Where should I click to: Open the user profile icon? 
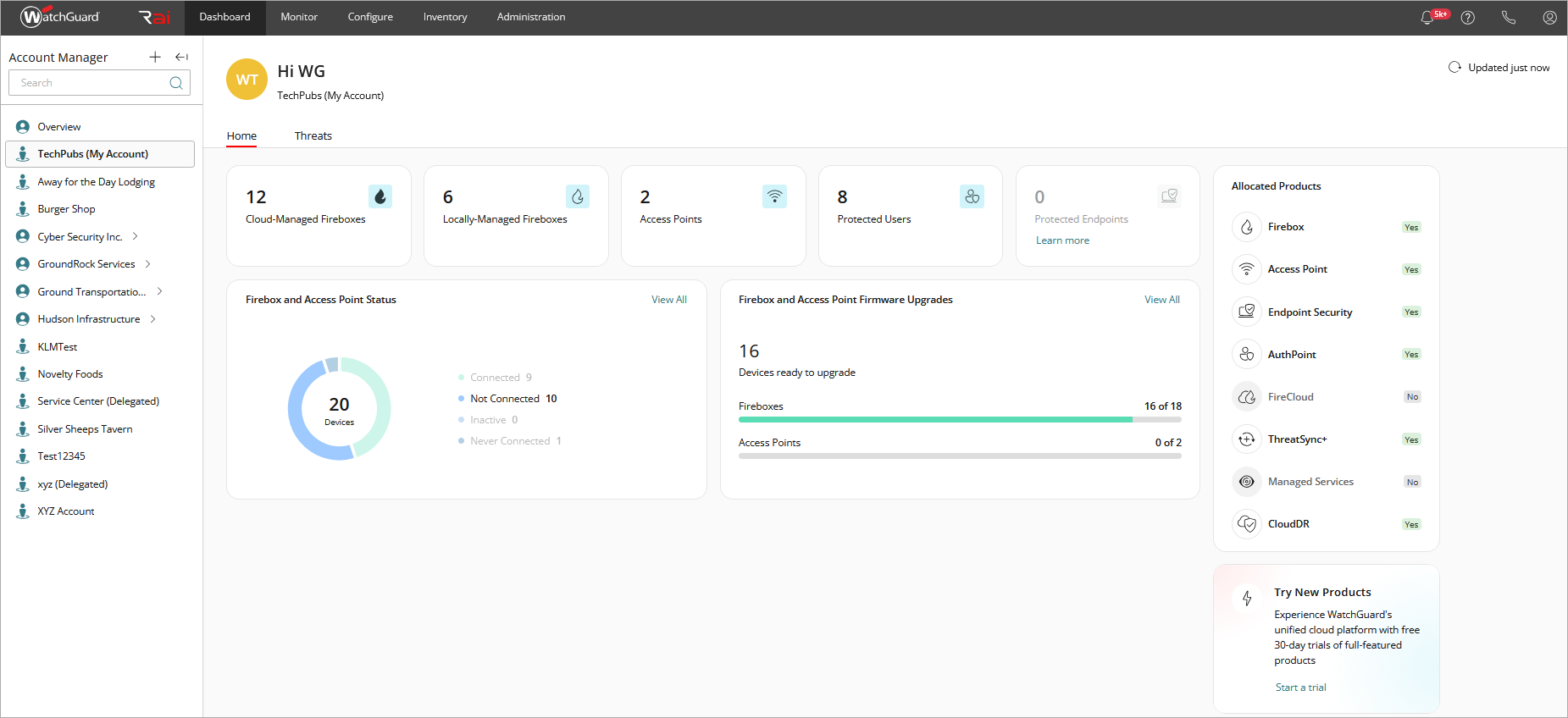coord(1549,18)
